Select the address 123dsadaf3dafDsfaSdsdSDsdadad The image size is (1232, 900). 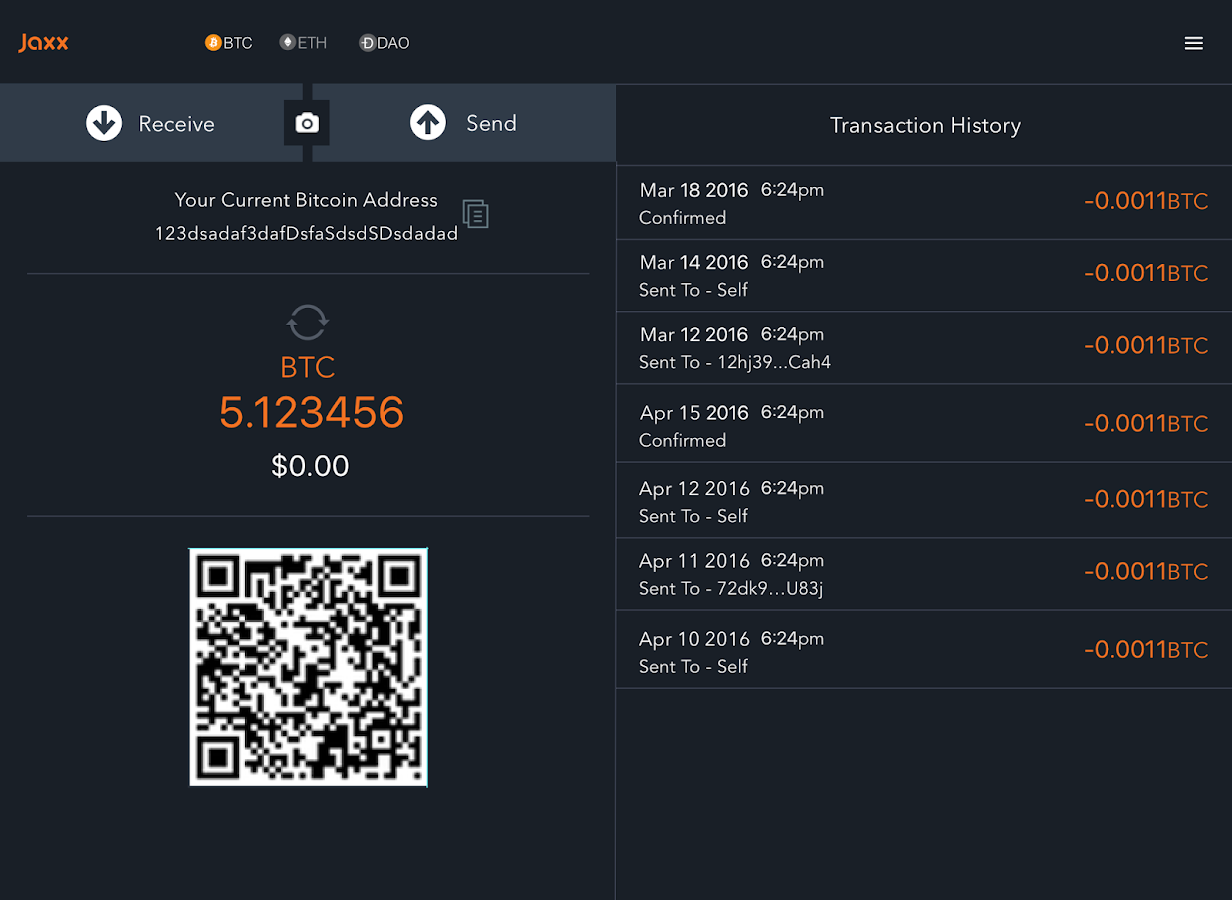pyautogui.click(x=306, y=233)
